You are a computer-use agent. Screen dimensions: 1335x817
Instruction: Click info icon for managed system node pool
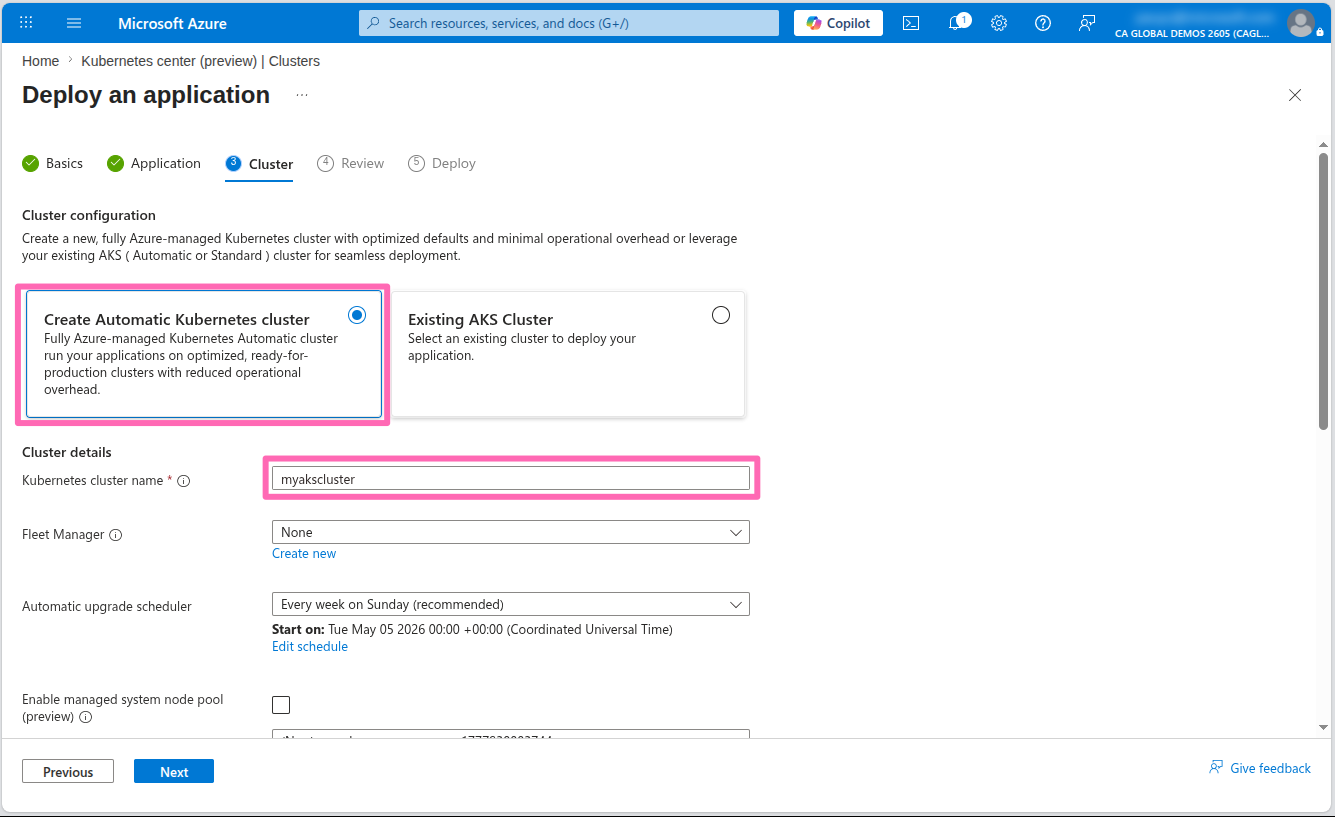85,717
